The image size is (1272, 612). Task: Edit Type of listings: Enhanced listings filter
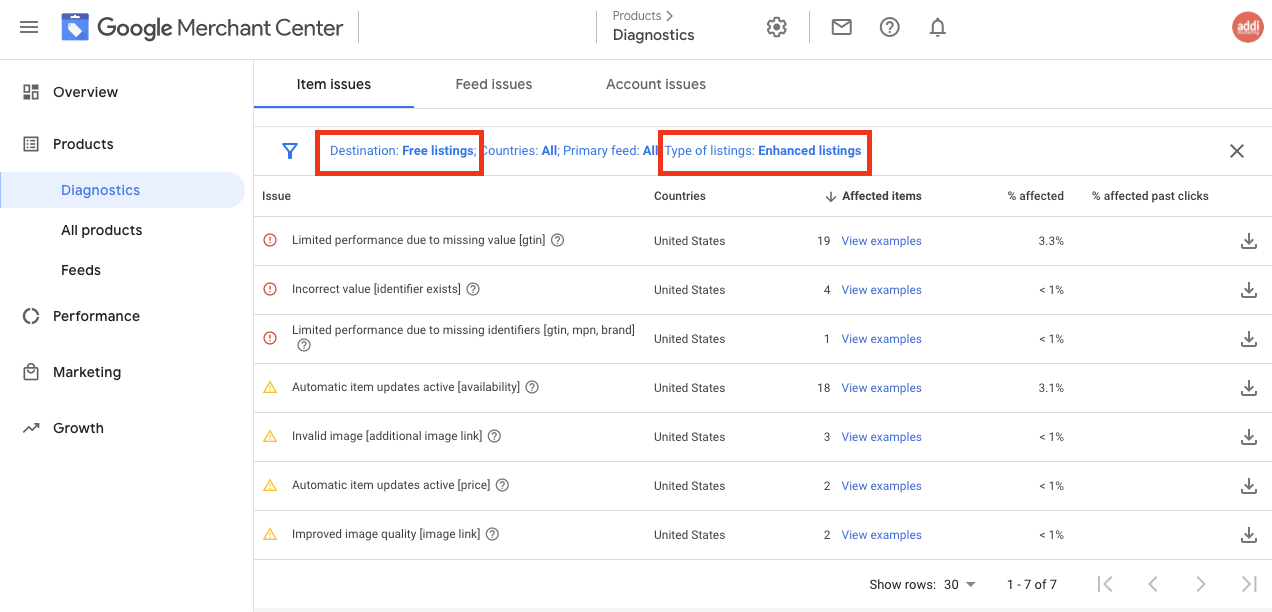click(763, 151)
